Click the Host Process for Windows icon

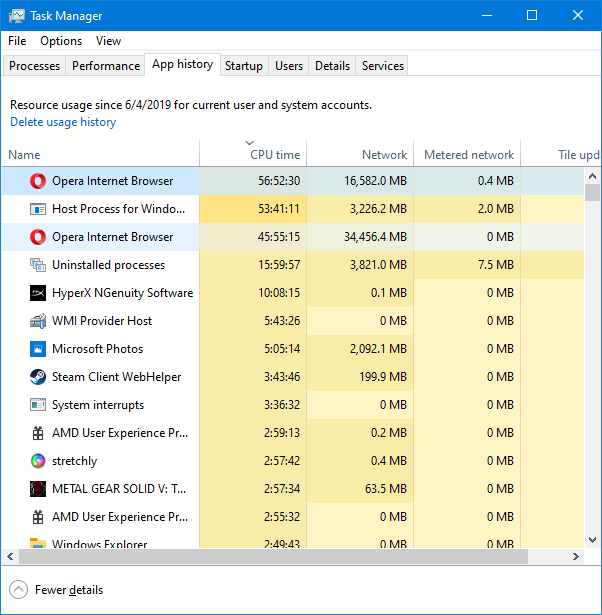[38, 209]
